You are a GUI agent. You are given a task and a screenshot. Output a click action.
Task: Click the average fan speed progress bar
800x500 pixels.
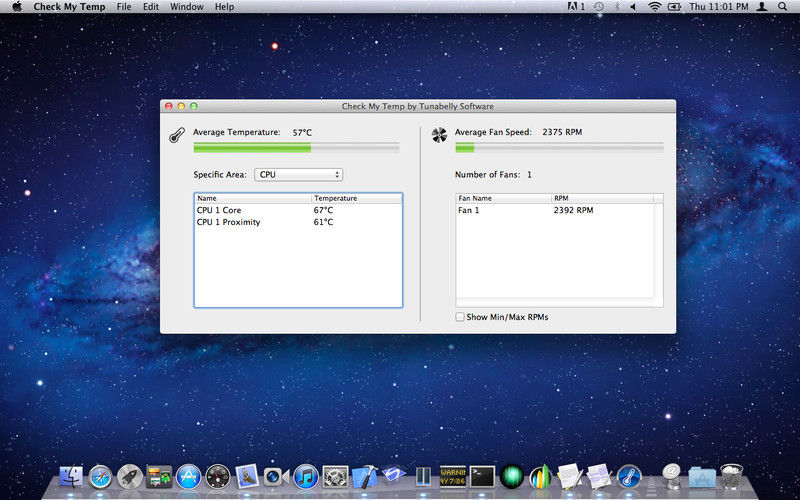[559, 148]
